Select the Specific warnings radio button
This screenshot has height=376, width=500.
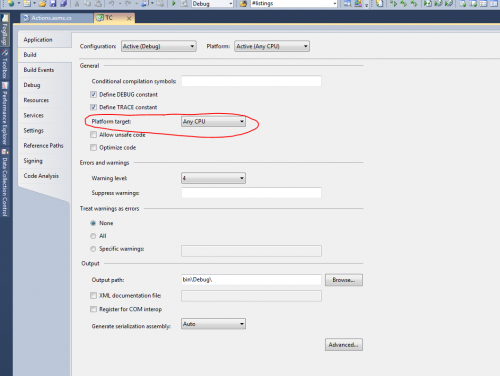(93, 249)
